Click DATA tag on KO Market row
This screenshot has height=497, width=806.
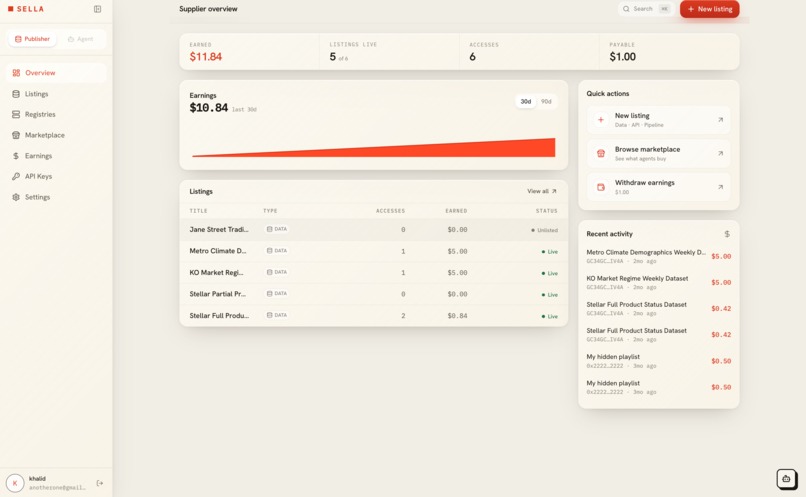click(x=277, y=272)
